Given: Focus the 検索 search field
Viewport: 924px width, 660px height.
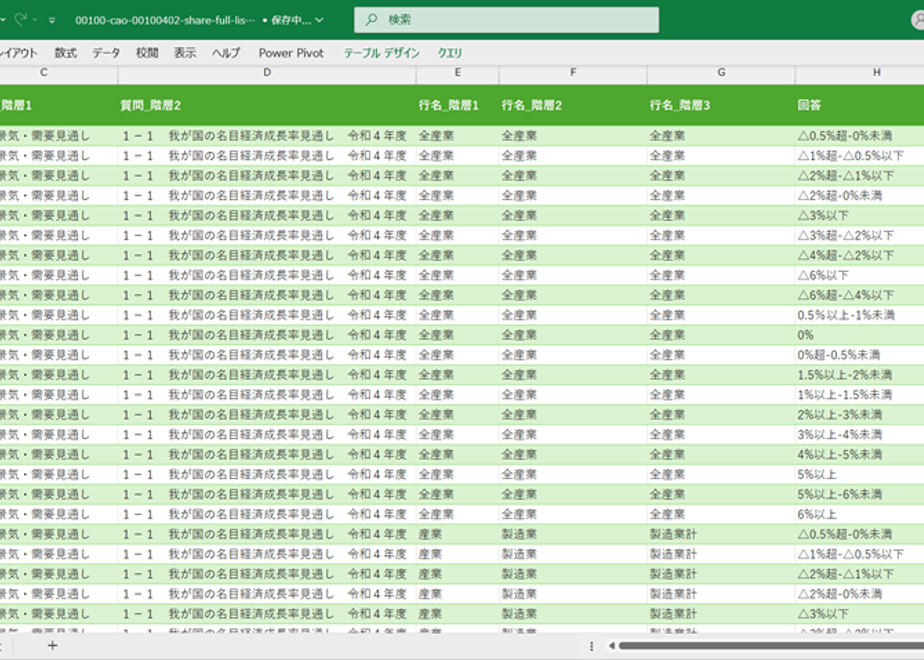Looking at the screenshot, I should tap(506, 20).
